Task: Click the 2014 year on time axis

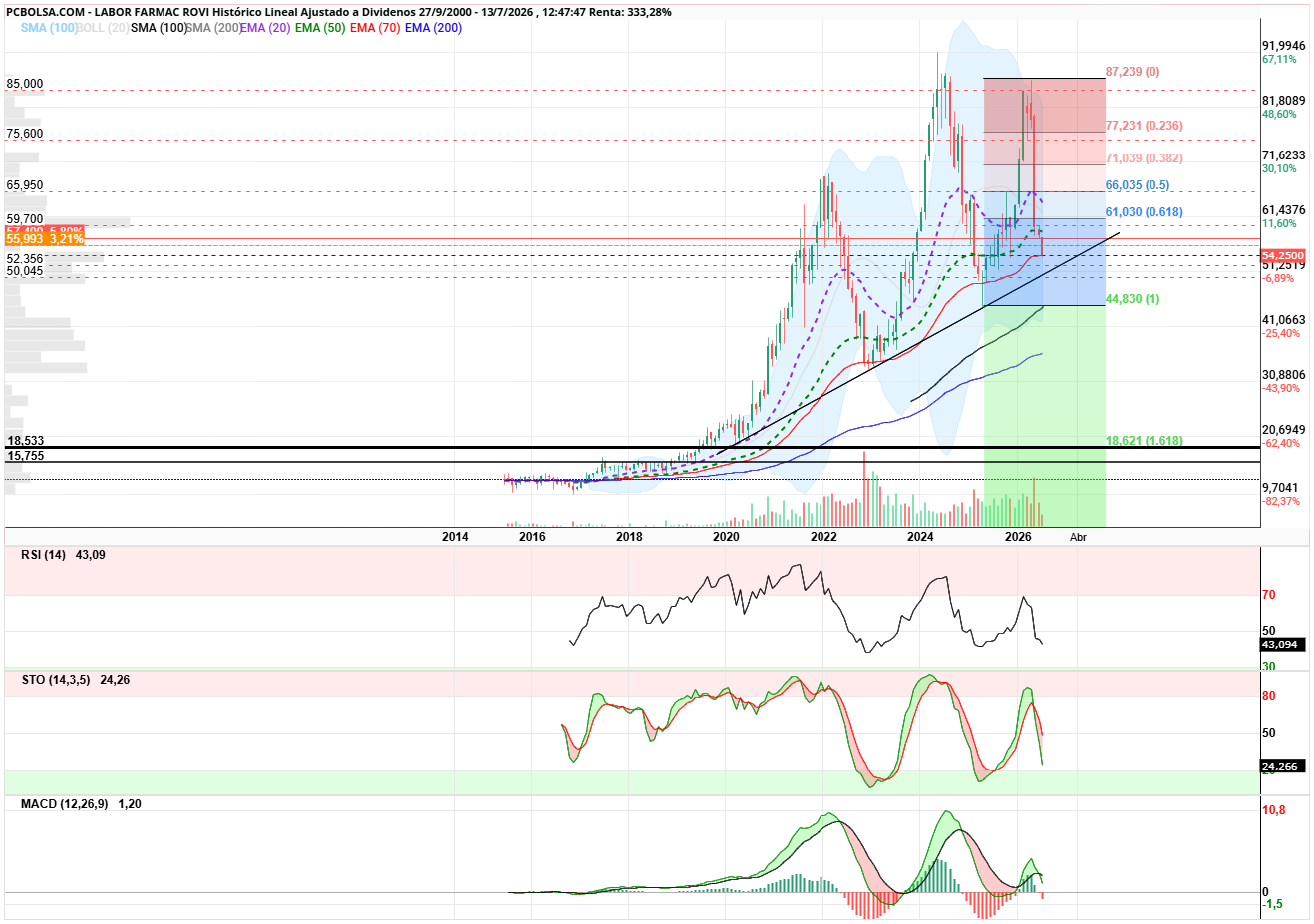Action: click(x=455, y=537)
